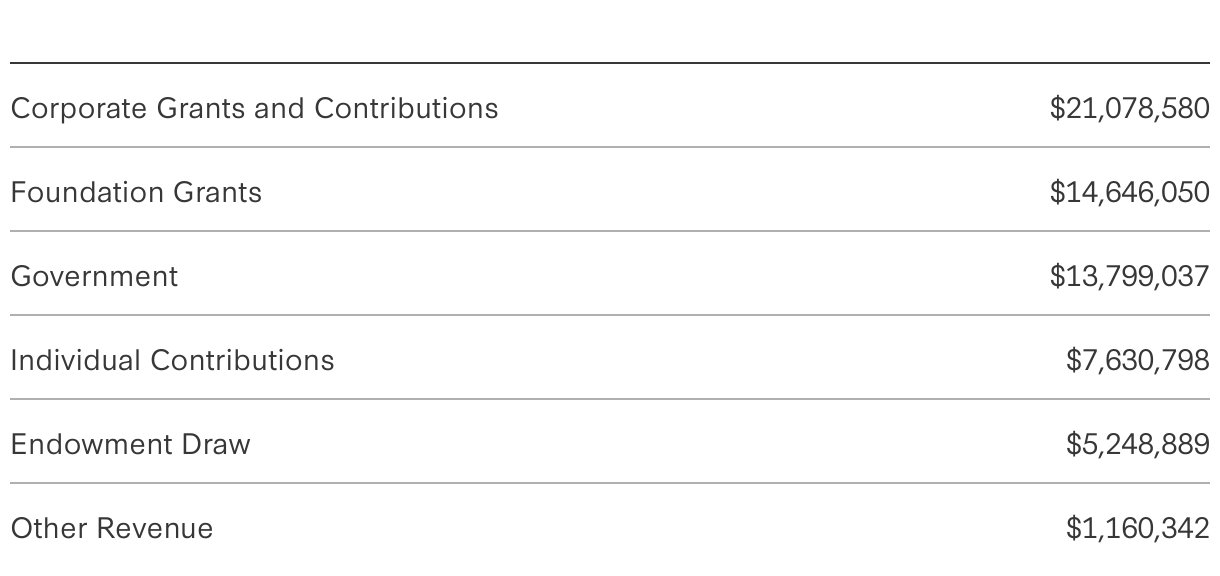Click the Other Revenue label
Screen dimensions: 1220x576
[112, 528]
